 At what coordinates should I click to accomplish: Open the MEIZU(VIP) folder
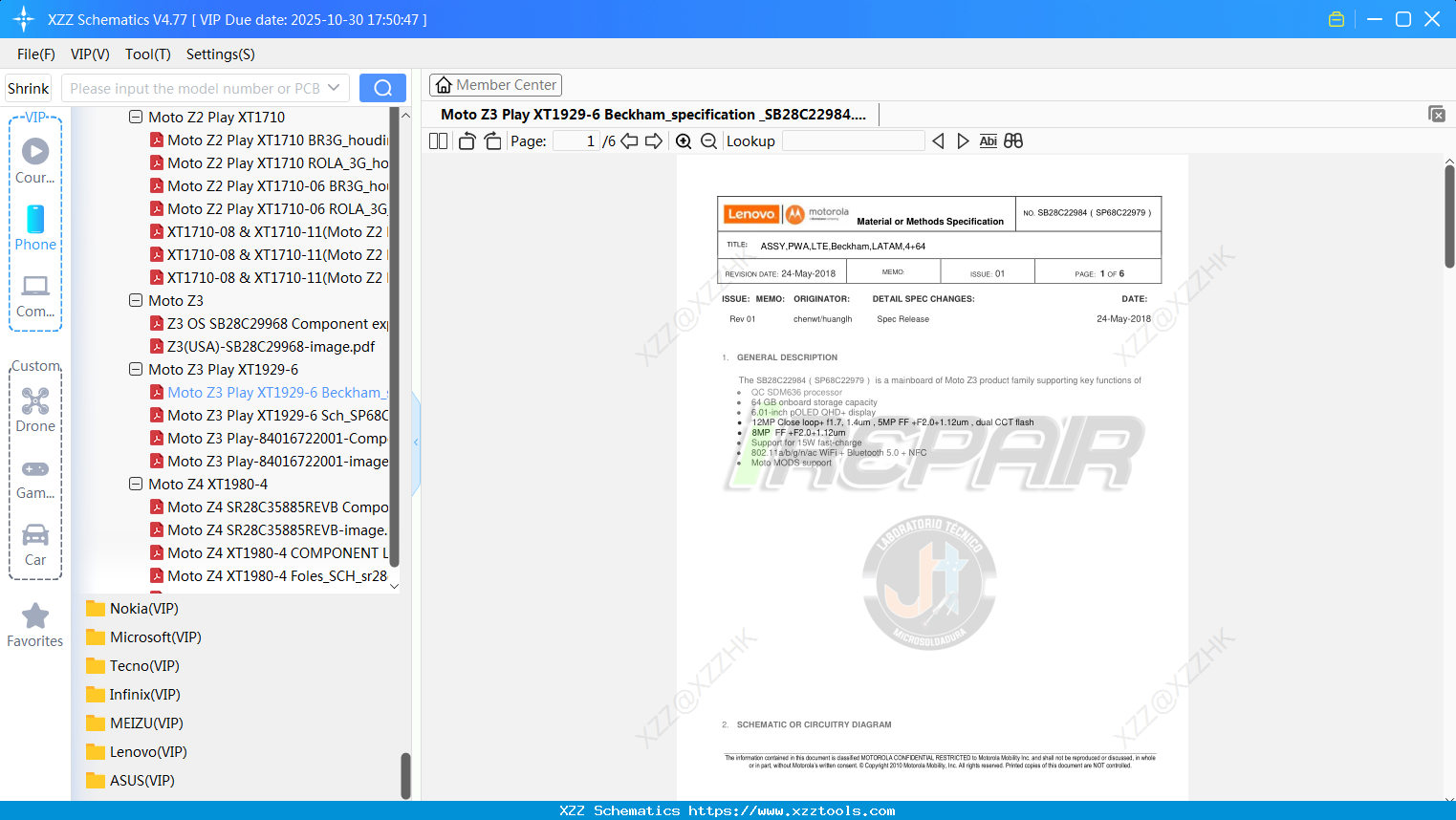(135, 723)
